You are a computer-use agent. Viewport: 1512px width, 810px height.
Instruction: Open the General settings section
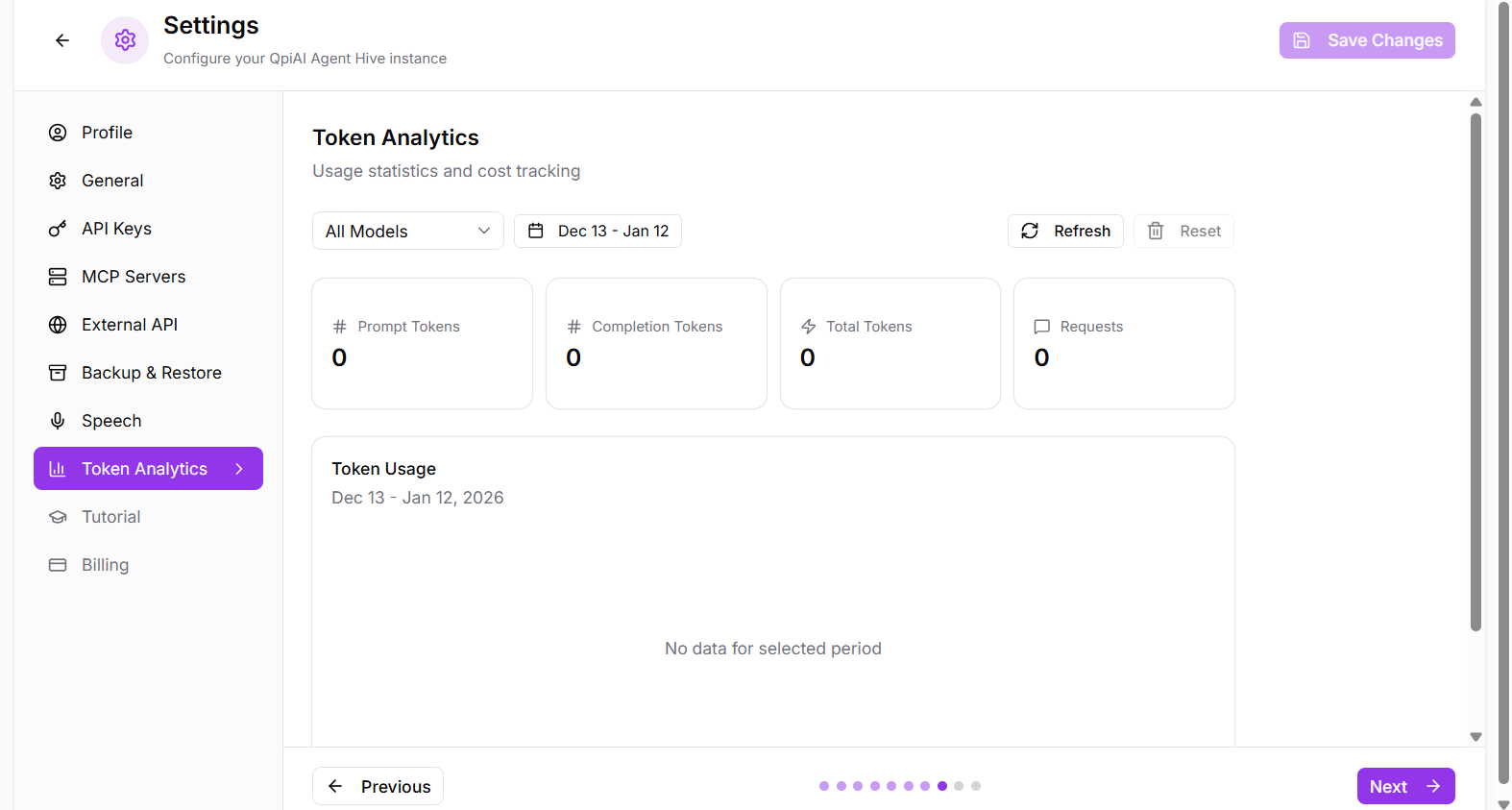point(112,181)
